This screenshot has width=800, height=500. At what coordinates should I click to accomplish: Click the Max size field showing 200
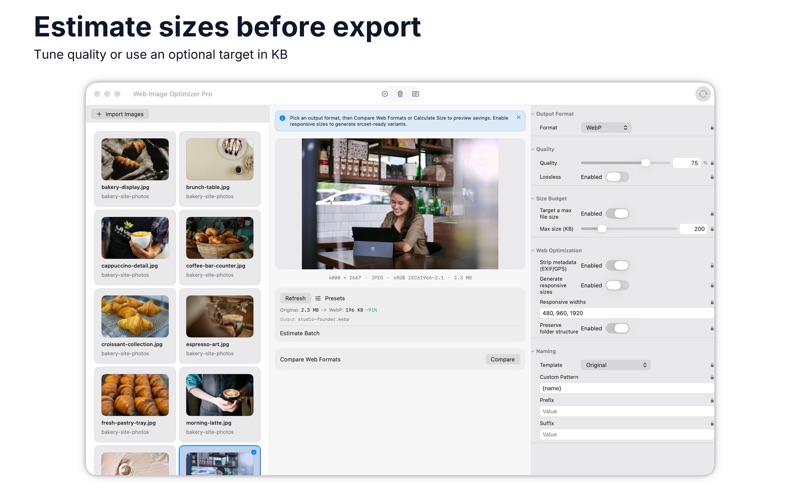[x=693, y=229]
